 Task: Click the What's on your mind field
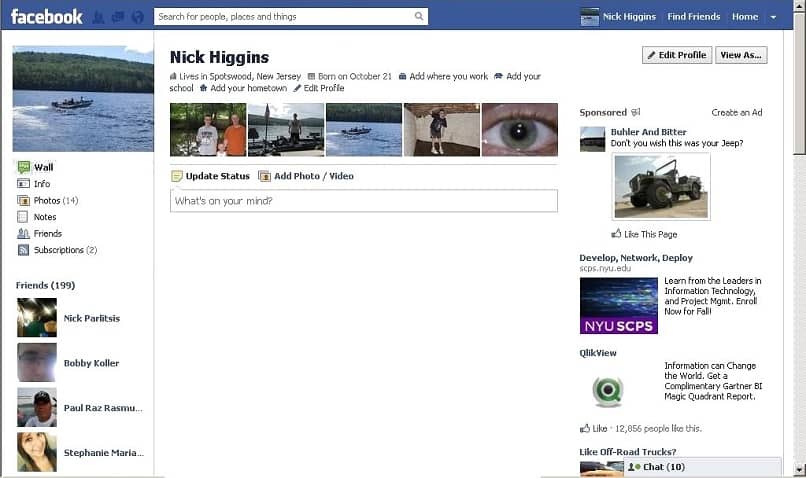point(363,201)
